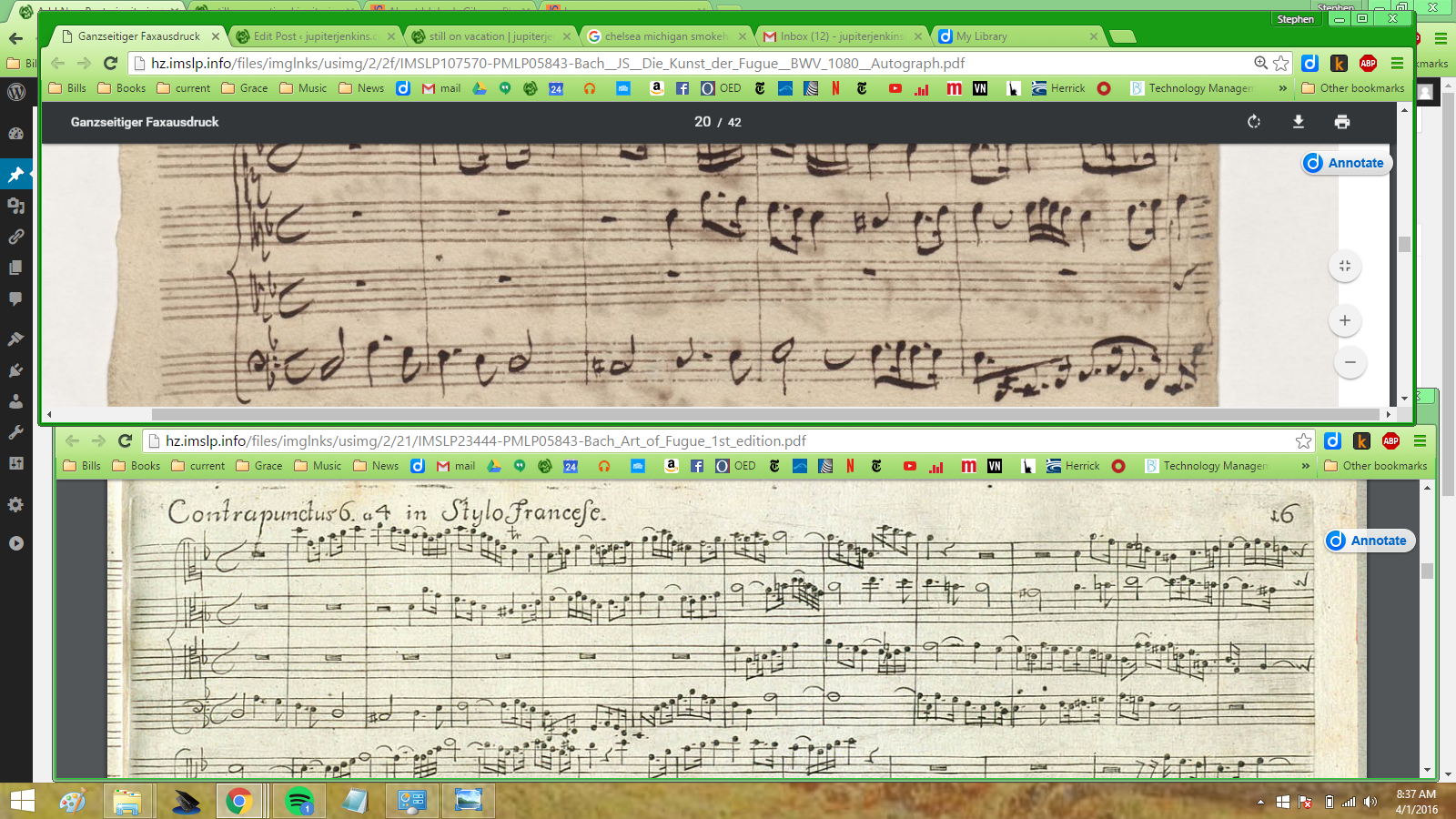The image size is (1456, 819).
Task: Open Chrome from the Windows taskbar
Action: (239, 801)
